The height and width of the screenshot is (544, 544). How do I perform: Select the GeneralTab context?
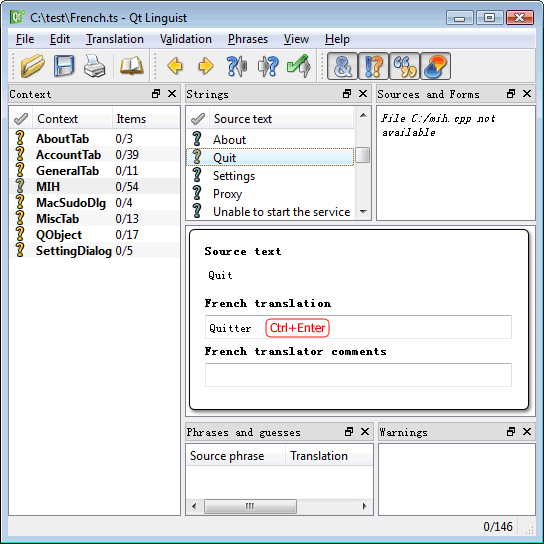click(94, 170)
